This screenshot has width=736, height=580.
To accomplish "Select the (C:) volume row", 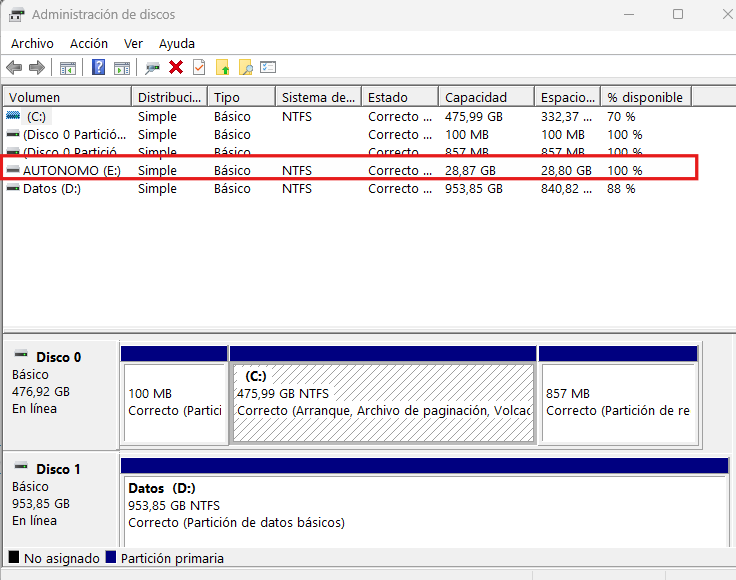I will (x=347, y=116).
